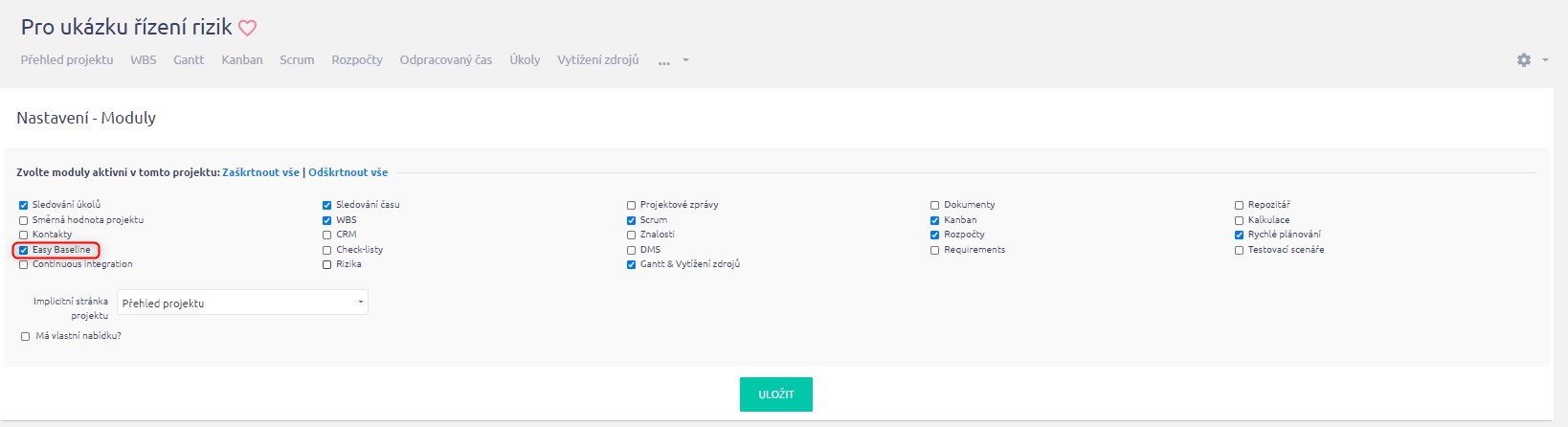The image size is (1568, 427).
Task: Switch to the Přehled projektu tab
Action: point(67,59)
